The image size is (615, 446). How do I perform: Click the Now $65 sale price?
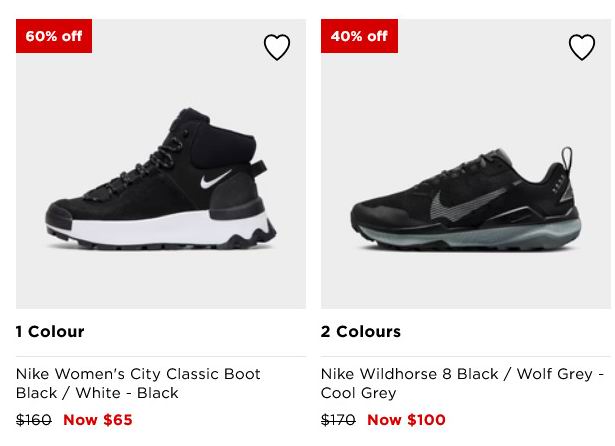coord(98,420)
